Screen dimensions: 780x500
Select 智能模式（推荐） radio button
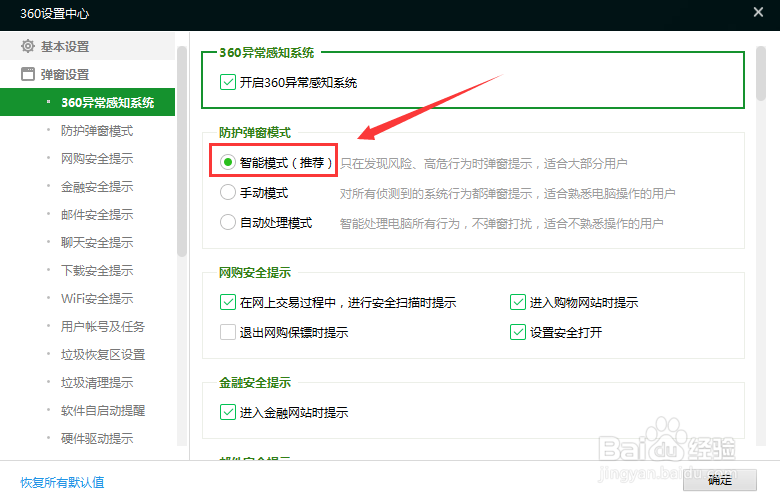tap(228, 162)
